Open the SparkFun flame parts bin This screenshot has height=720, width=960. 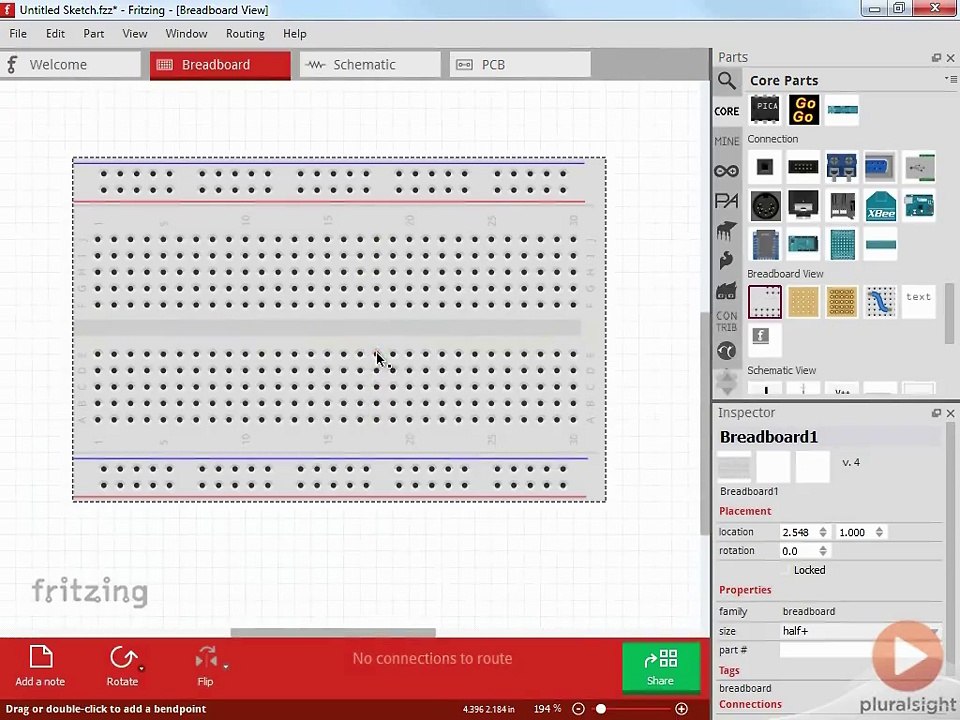click(727, 261)
